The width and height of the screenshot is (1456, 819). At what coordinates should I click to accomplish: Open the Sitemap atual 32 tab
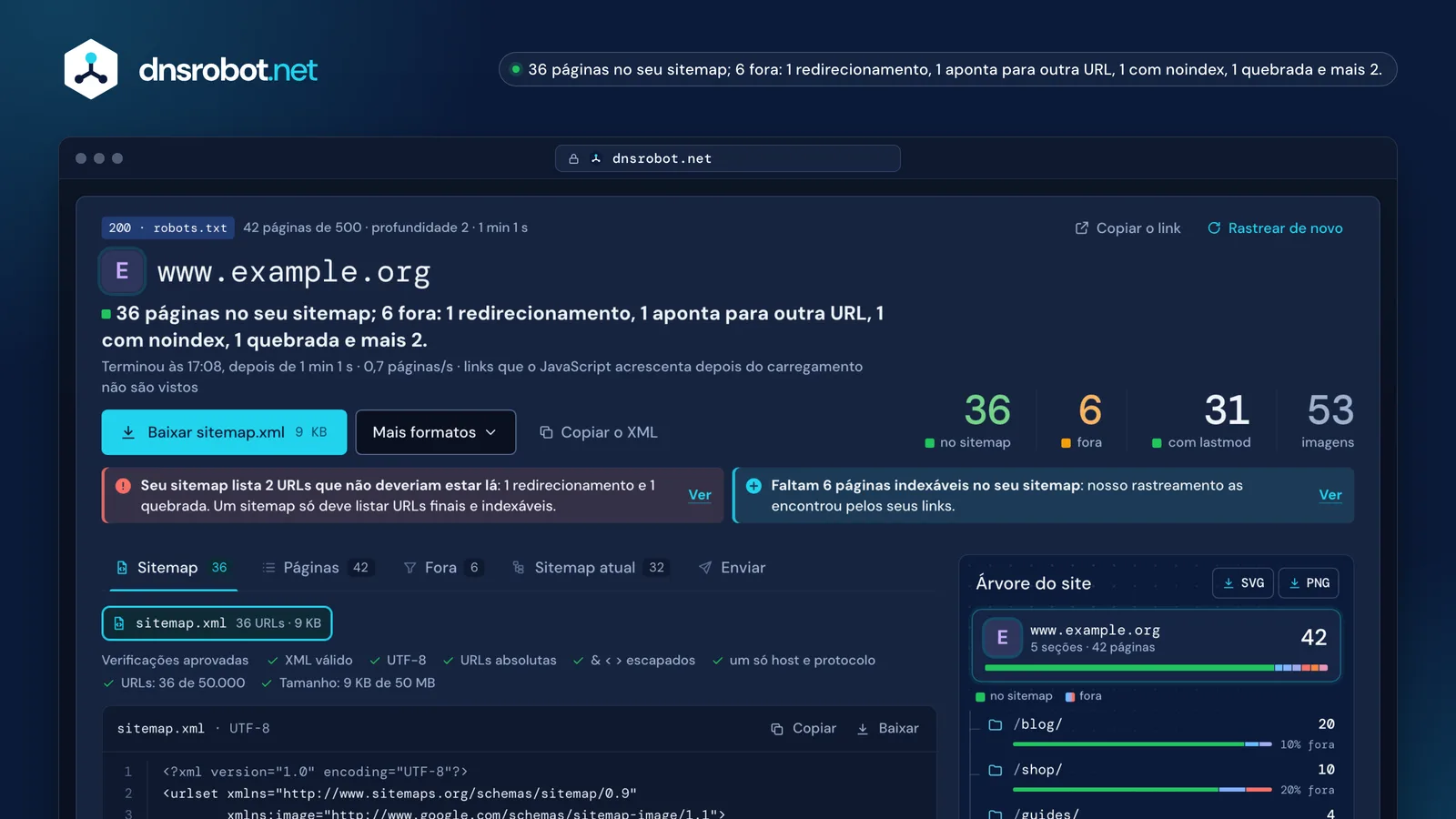pos(590,568)
